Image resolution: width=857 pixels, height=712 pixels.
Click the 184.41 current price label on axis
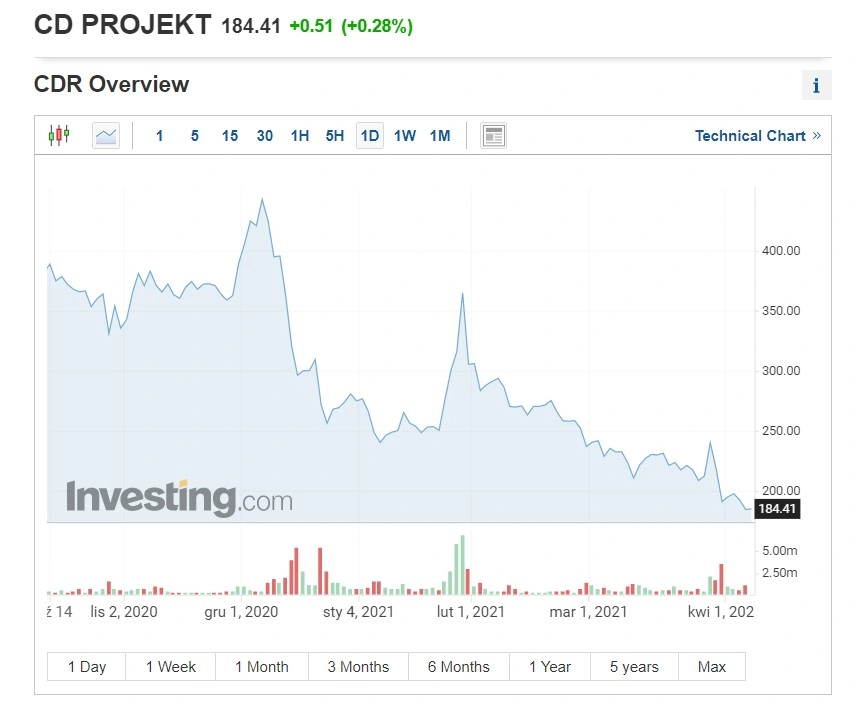point(777,509)
